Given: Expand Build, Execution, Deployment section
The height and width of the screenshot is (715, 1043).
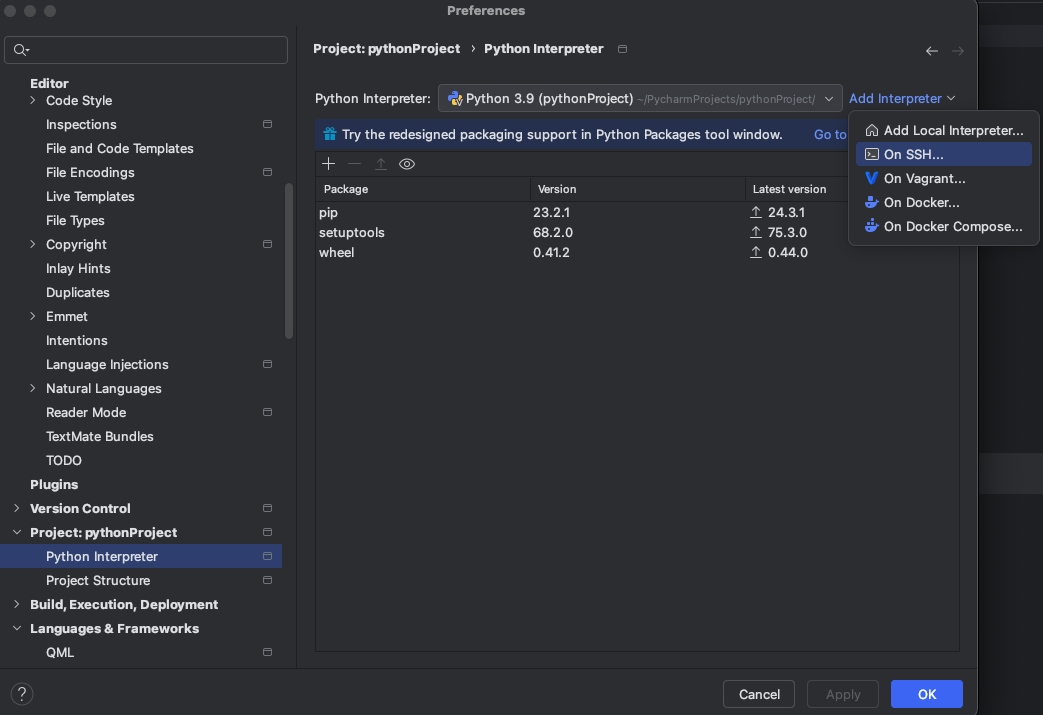Looking at the screenshot, I should click(17, 605).
